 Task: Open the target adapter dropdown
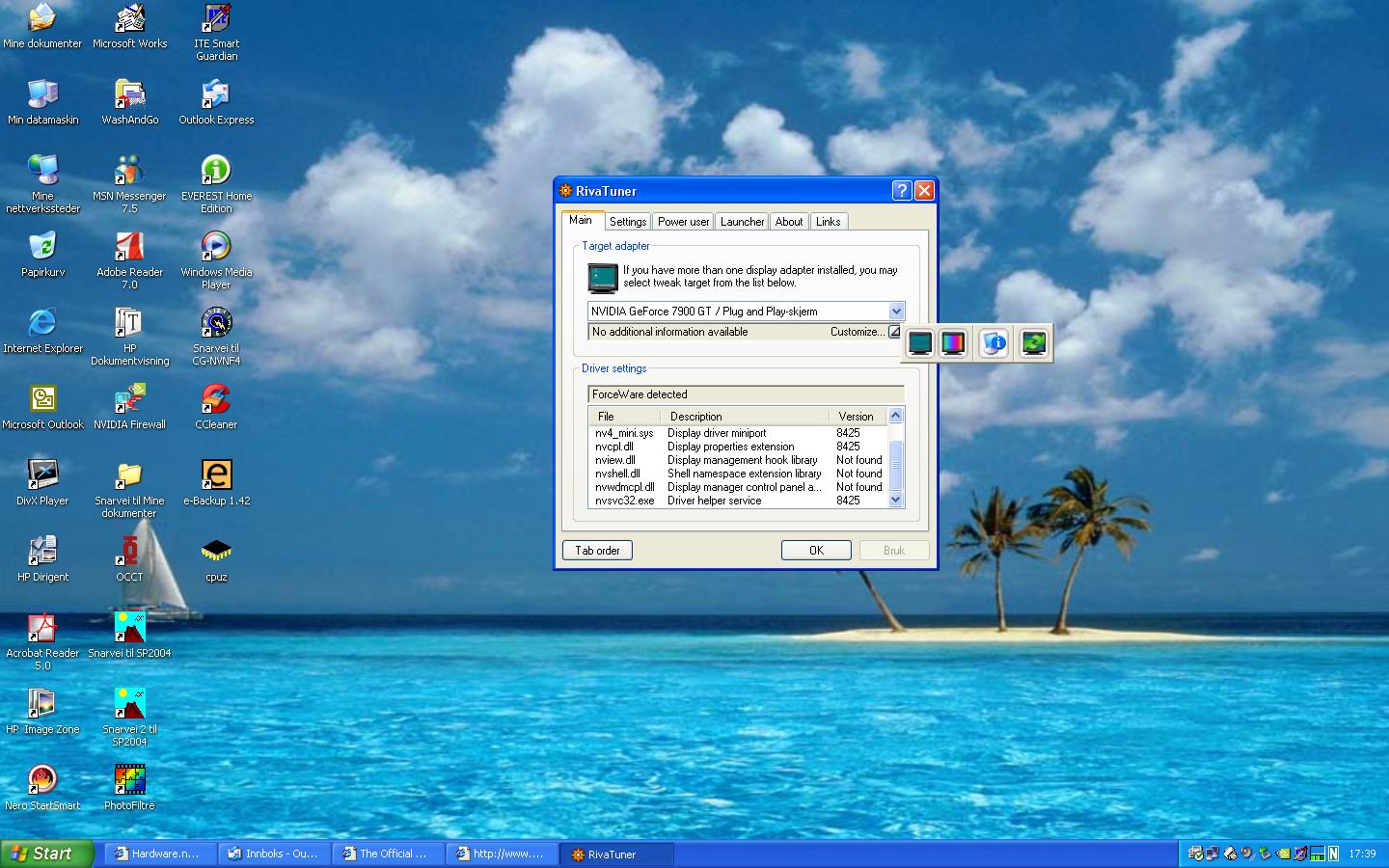click(896, 312)
